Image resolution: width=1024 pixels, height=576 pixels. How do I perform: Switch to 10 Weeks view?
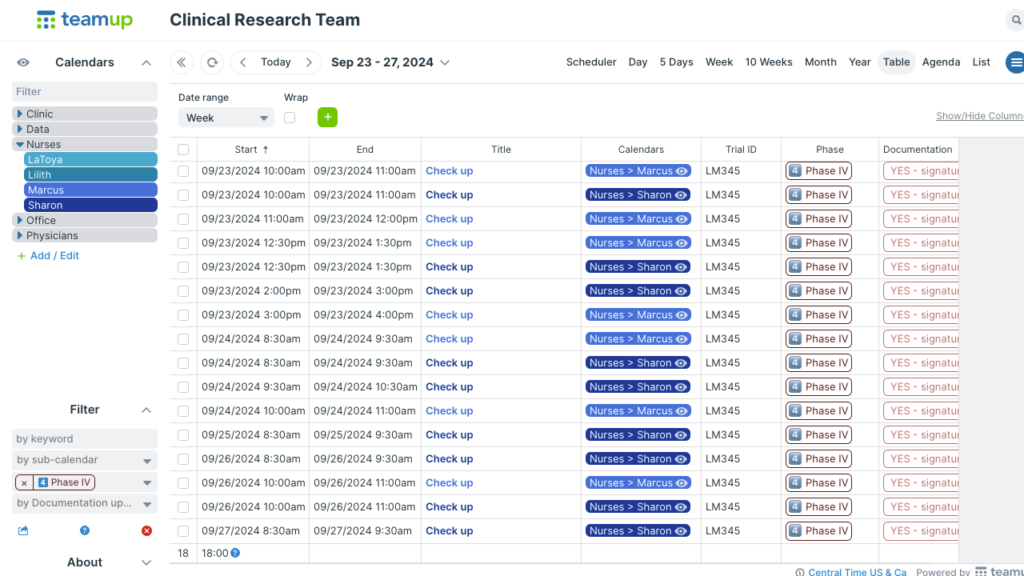(769, 63)
